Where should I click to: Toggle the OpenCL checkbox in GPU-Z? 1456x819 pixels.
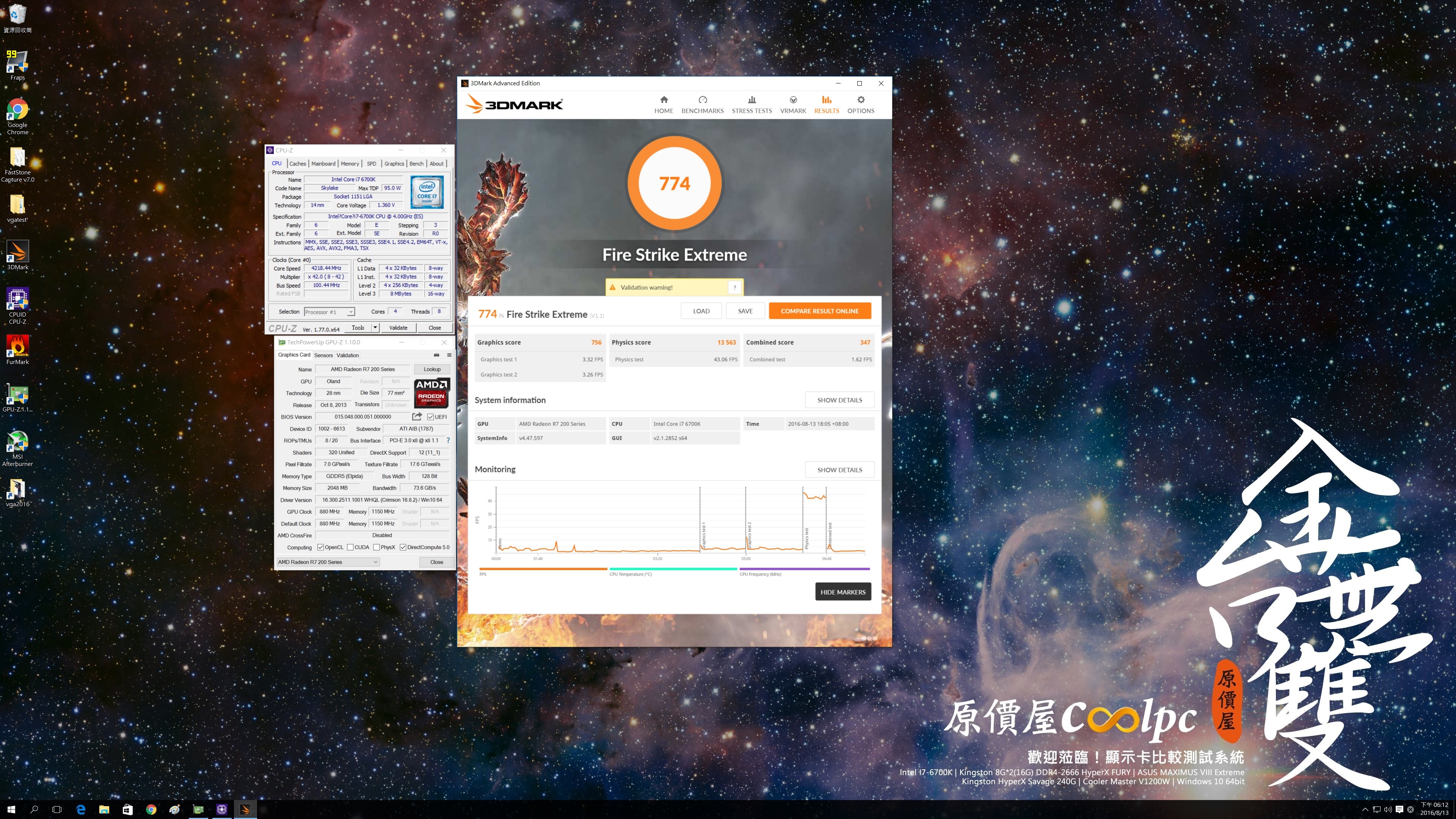coord(320,547)
